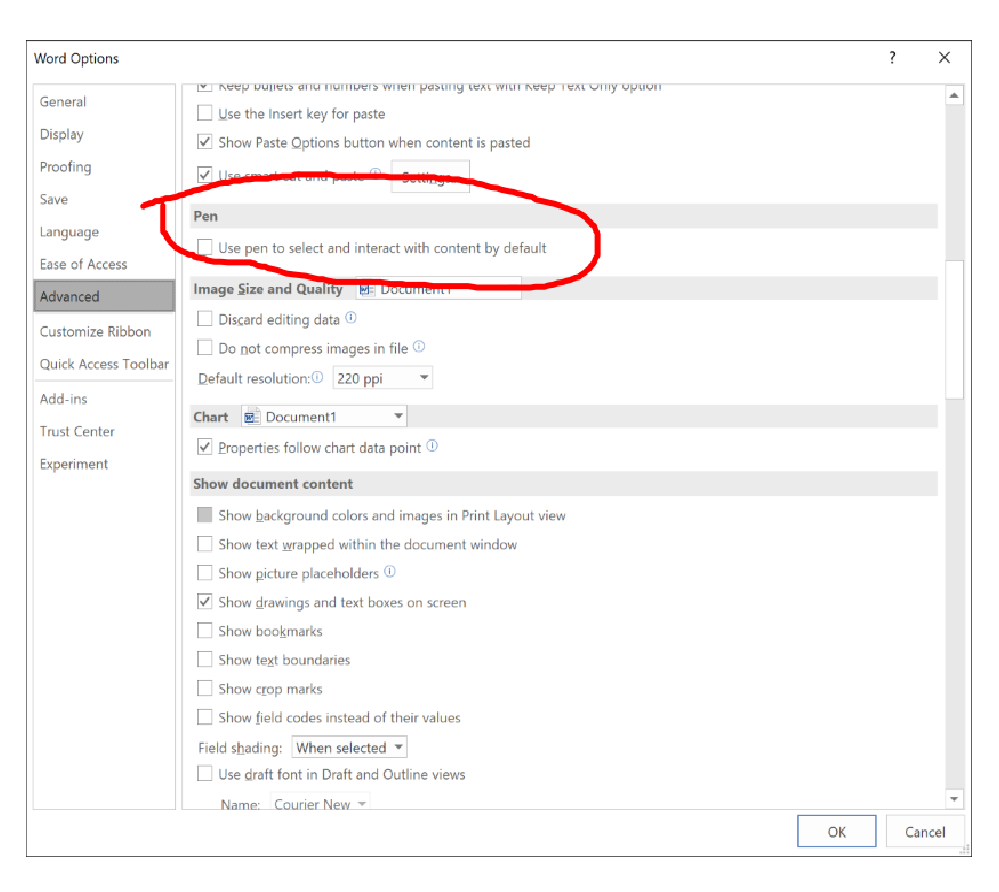The width and height of the screenshot is (999, 892).
Task: Open the Field shading When selected dropdown
Action: click(x=349, y=747)
